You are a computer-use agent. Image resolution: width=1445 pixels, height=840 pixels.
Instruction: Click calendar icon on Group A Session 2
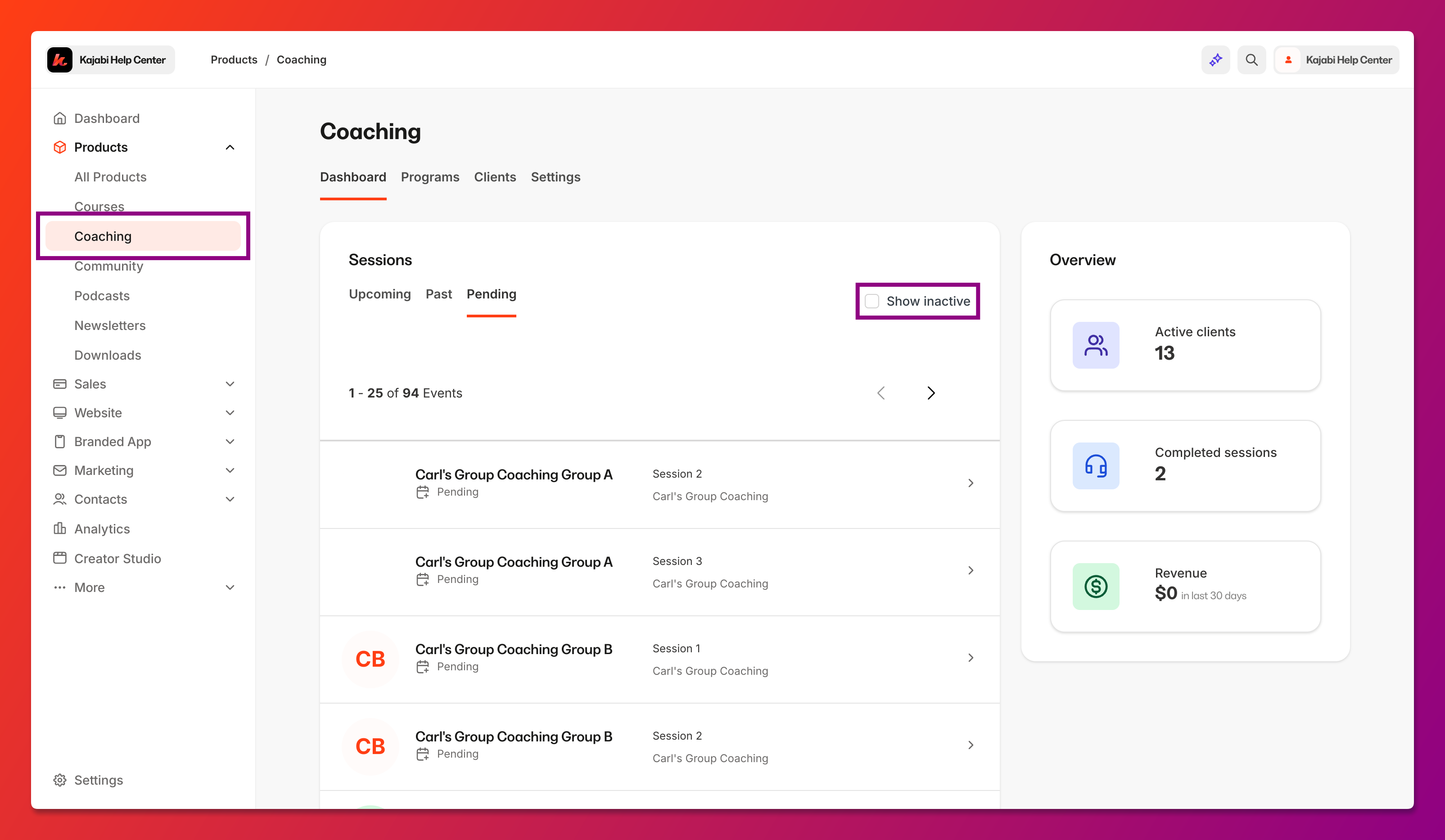coord(423,492)
